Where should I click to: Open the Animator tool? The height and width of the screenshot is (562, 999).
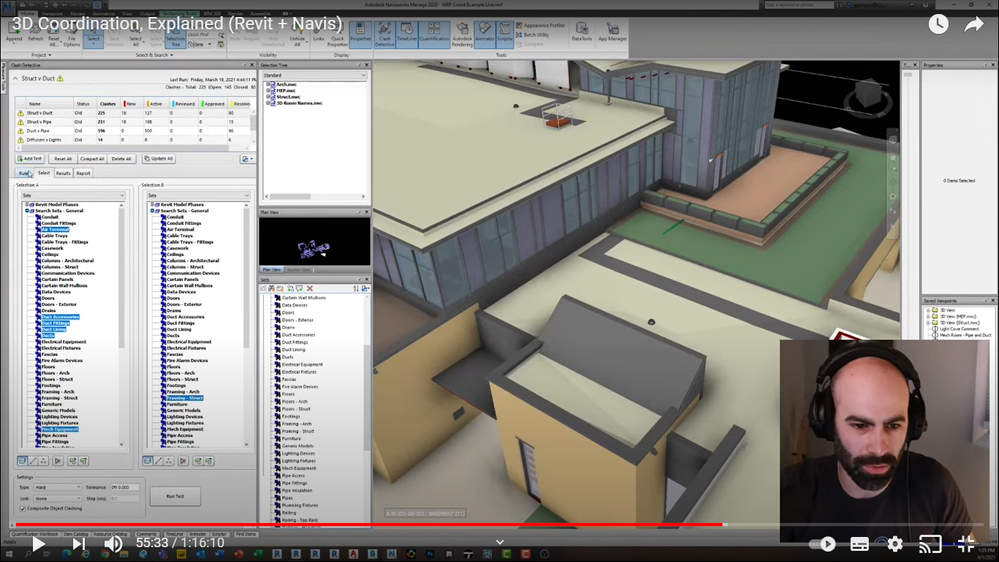[x=484, y=32]
